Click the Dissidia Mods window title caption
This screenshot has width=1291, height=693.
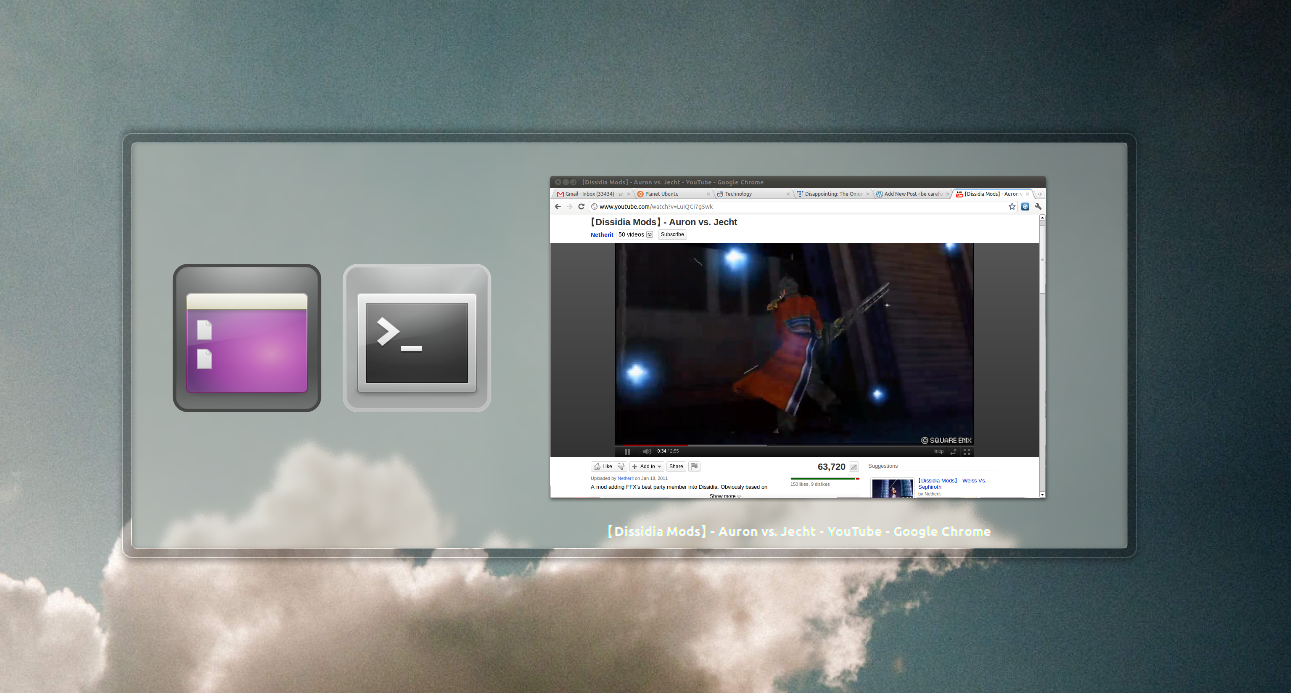tap(799, 531)
